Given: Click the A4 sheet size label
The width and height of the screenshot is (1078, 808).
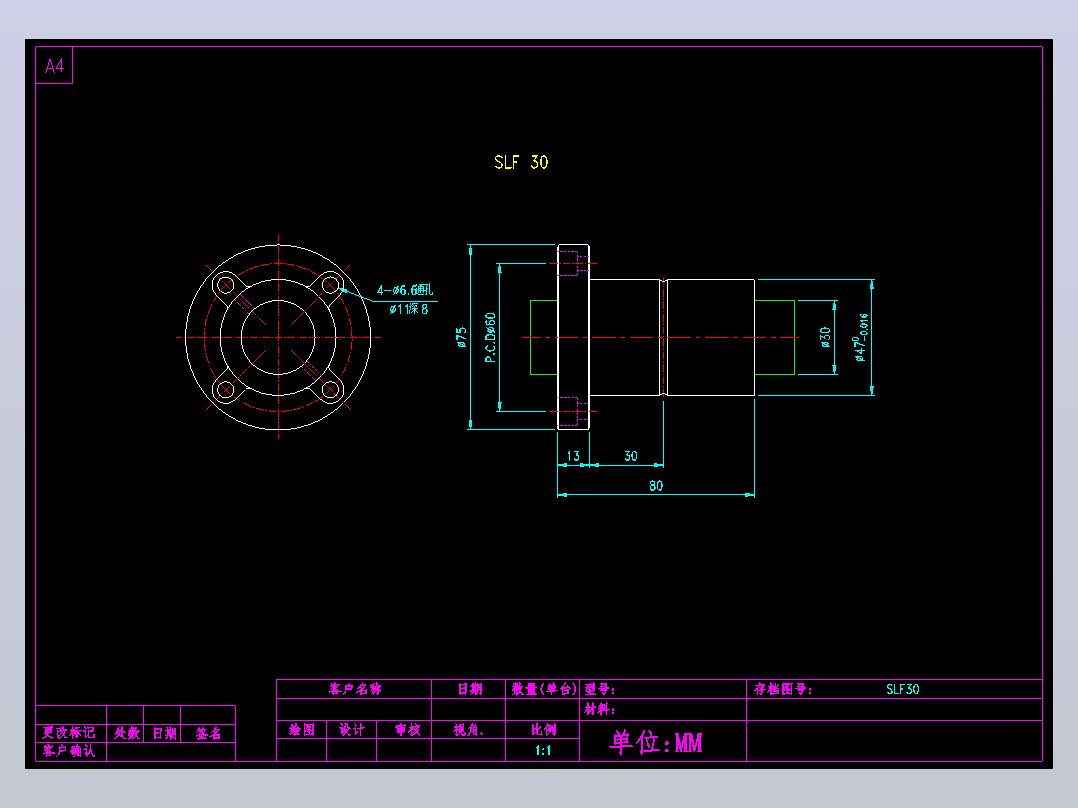Looking at the screenshot, I should [54, 66].
